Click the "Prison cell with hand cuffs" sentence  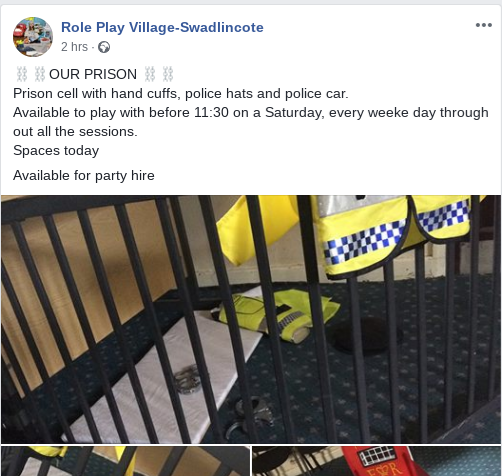coord(181,94)
